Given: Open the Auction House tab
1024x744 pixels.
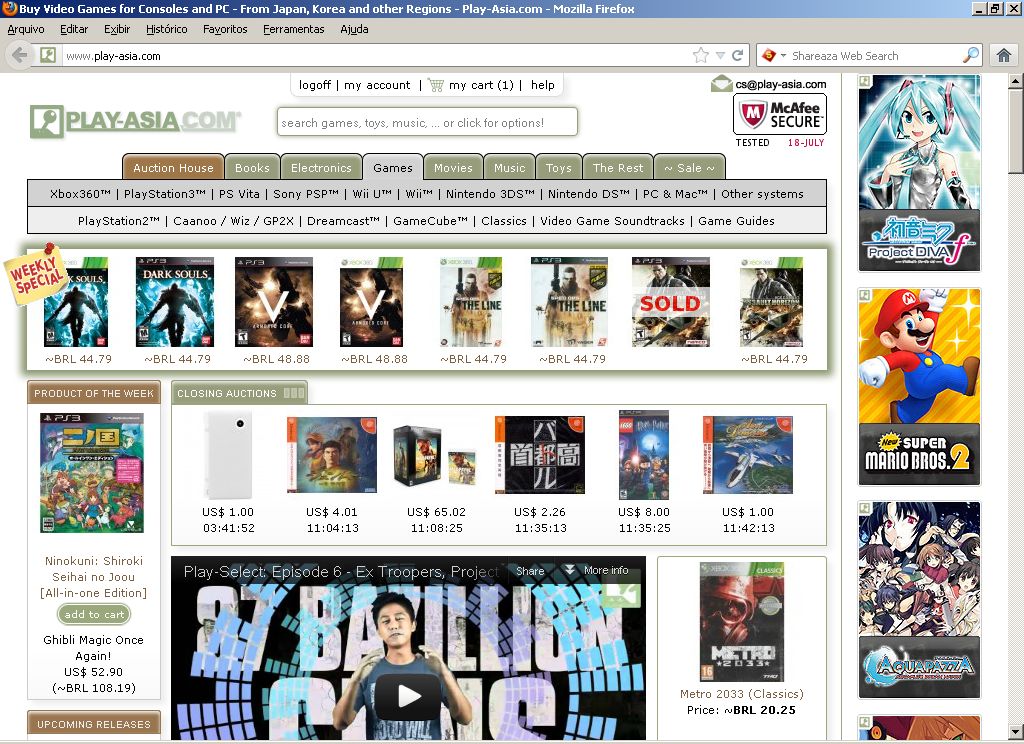Looking at the screenshot, I should click(x=173, y=168).
